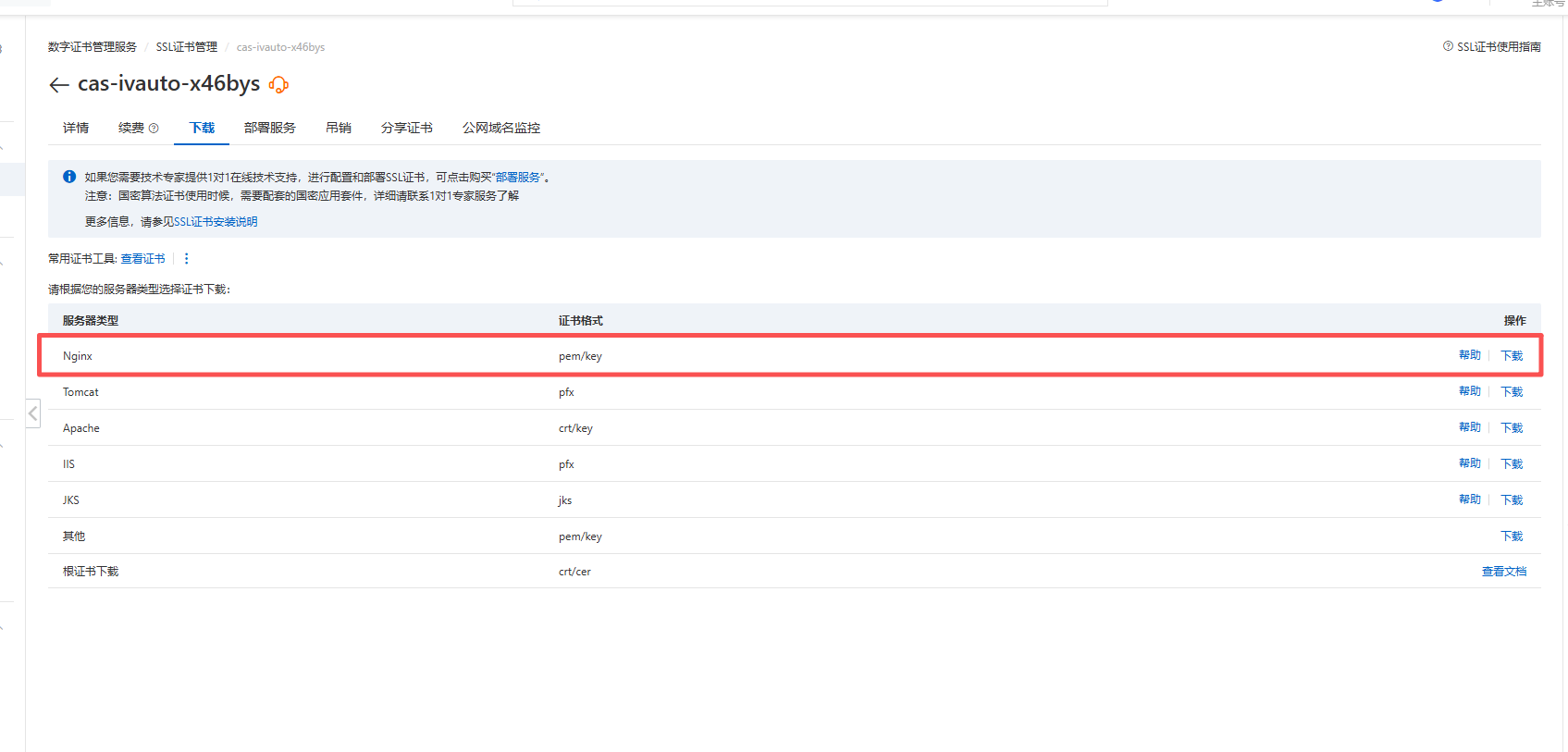1568x752 pixels.
Task: Open the orange headset support icon
Action: tap(278, 85)
